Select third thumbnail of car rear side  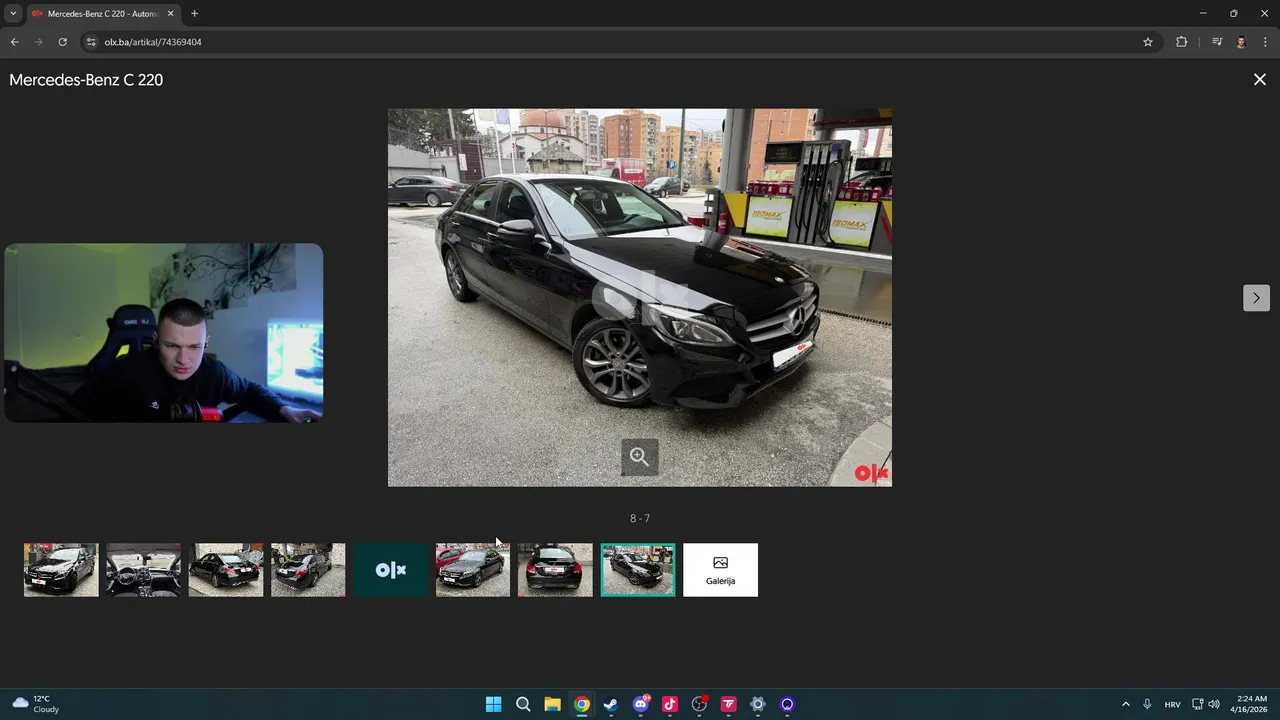tap(226, 570)
